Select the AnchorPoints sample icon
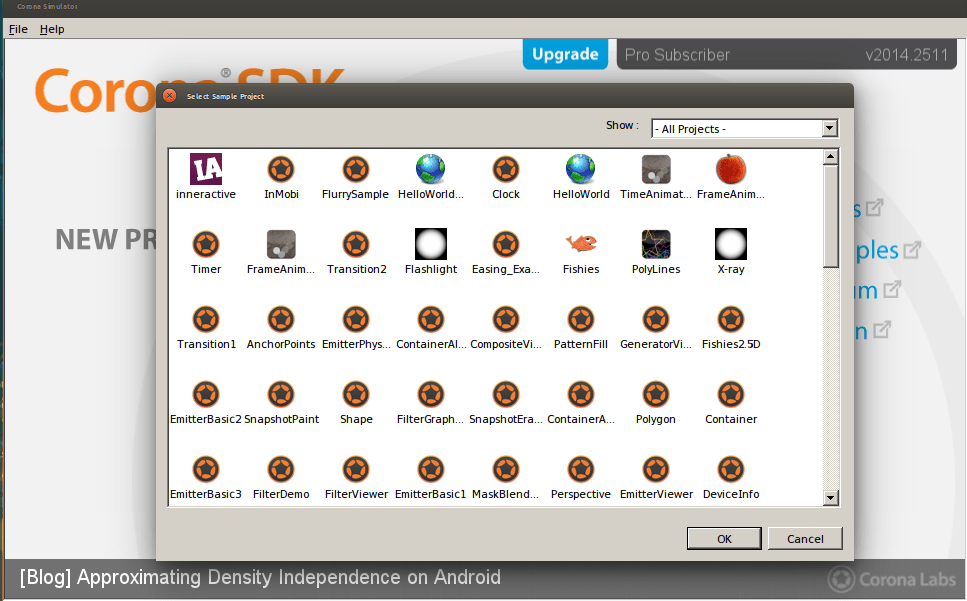The image size is (967, 601). [281, 319]
